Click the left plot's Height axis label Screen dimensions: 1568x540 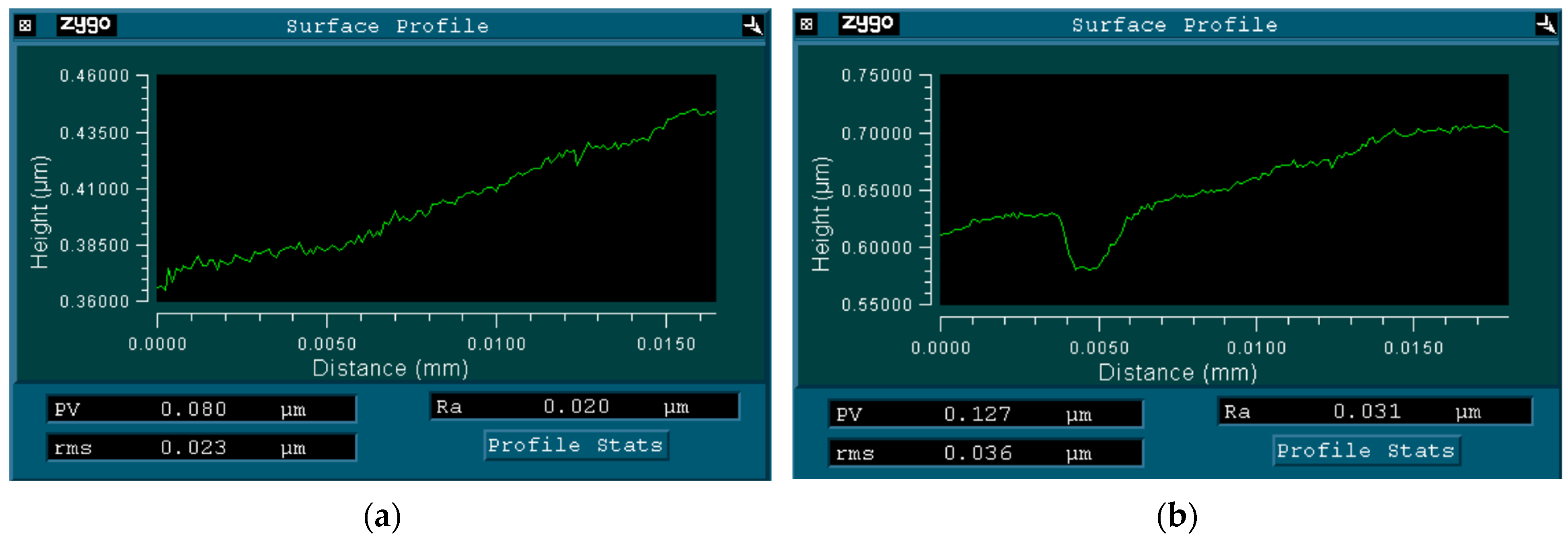[x=39, y=212]
